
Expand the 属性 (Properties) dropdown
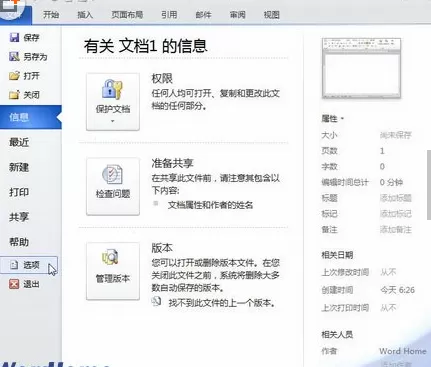click(x=333, y=118)
